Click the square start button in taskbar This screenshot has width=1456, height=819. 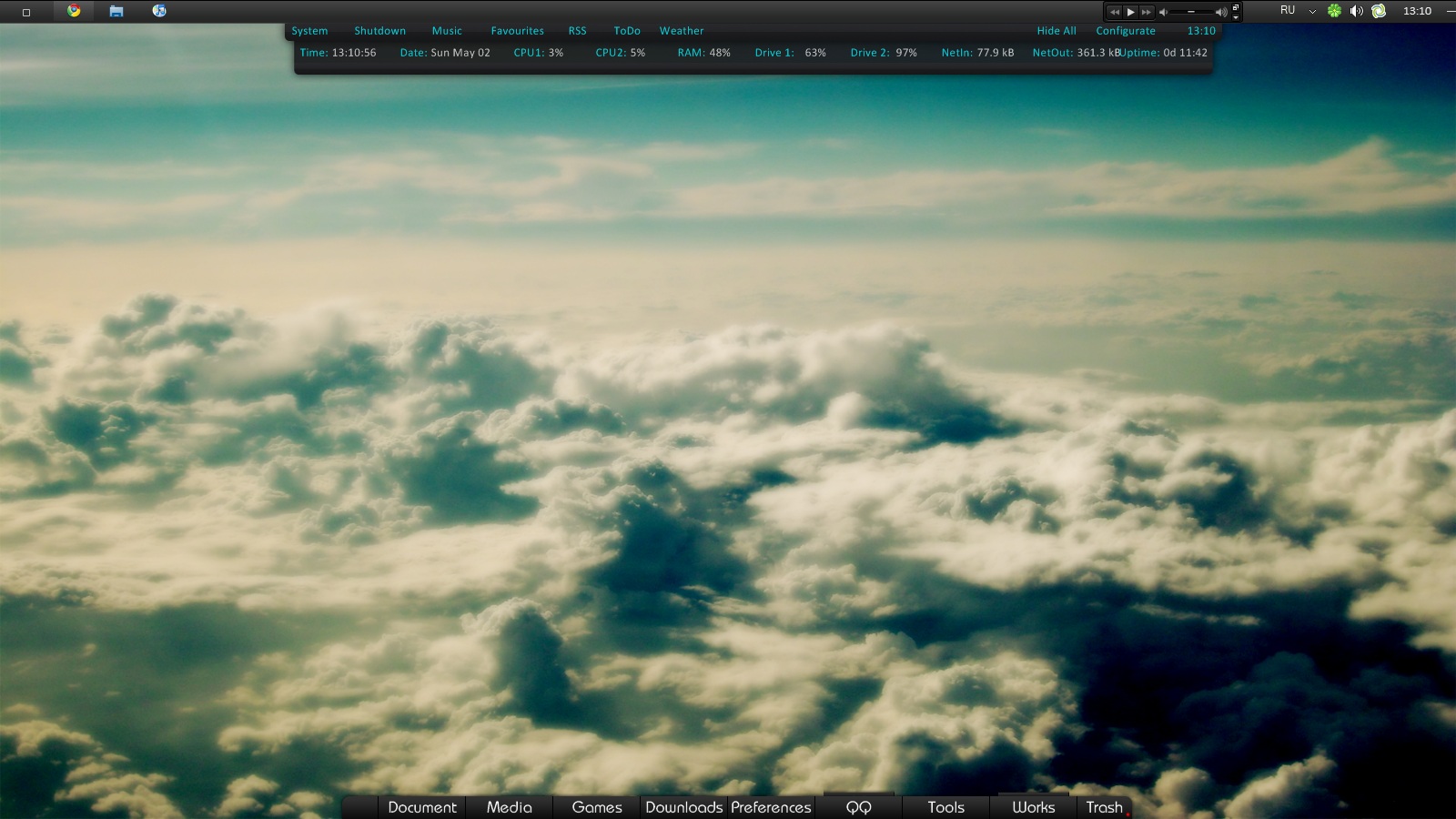[26, 12]
